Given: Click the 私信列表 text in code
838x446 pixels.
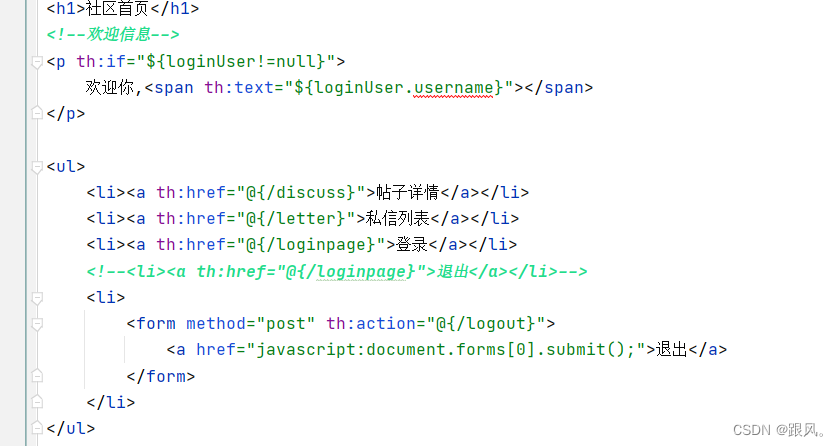Looking at the screenshot, I should [398, 218].
